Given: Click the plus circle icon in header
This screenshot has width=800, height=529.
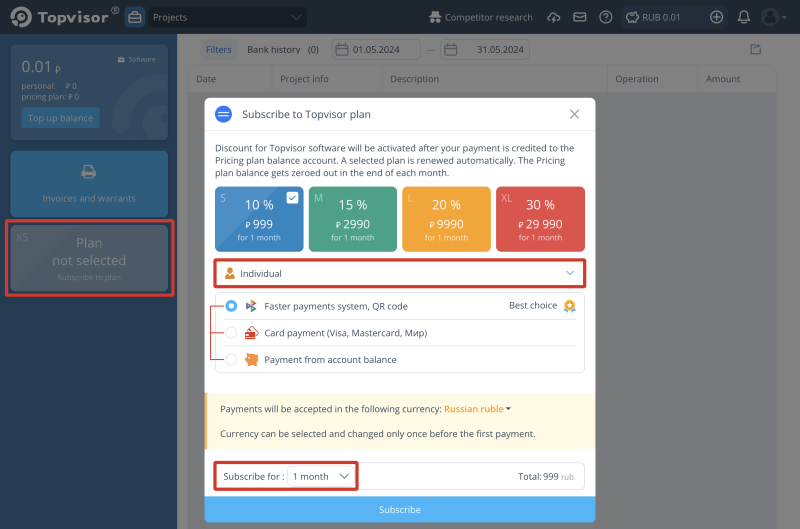Looking at the screenshot, I should pos(716,17).
